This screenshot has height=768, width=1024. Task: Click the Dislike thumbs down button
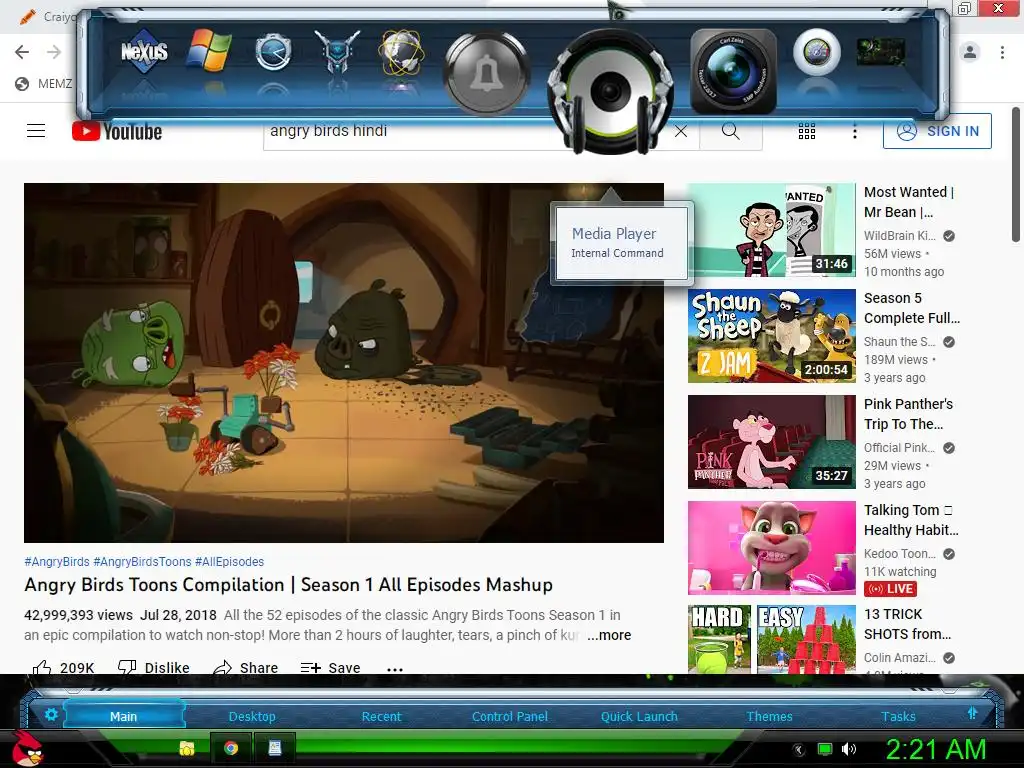pyautogui.click(x=153, y=667)
